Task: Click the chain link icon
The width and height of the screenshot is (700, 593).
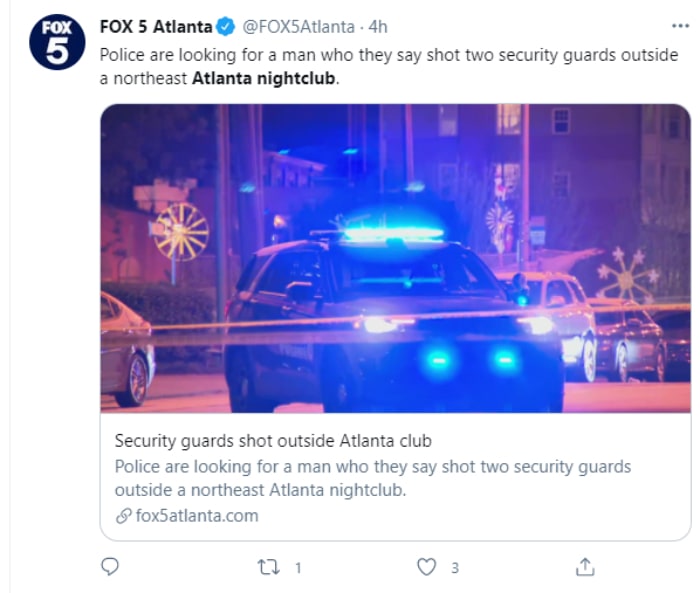Action: pyautogui.click(x=123, y=516)
